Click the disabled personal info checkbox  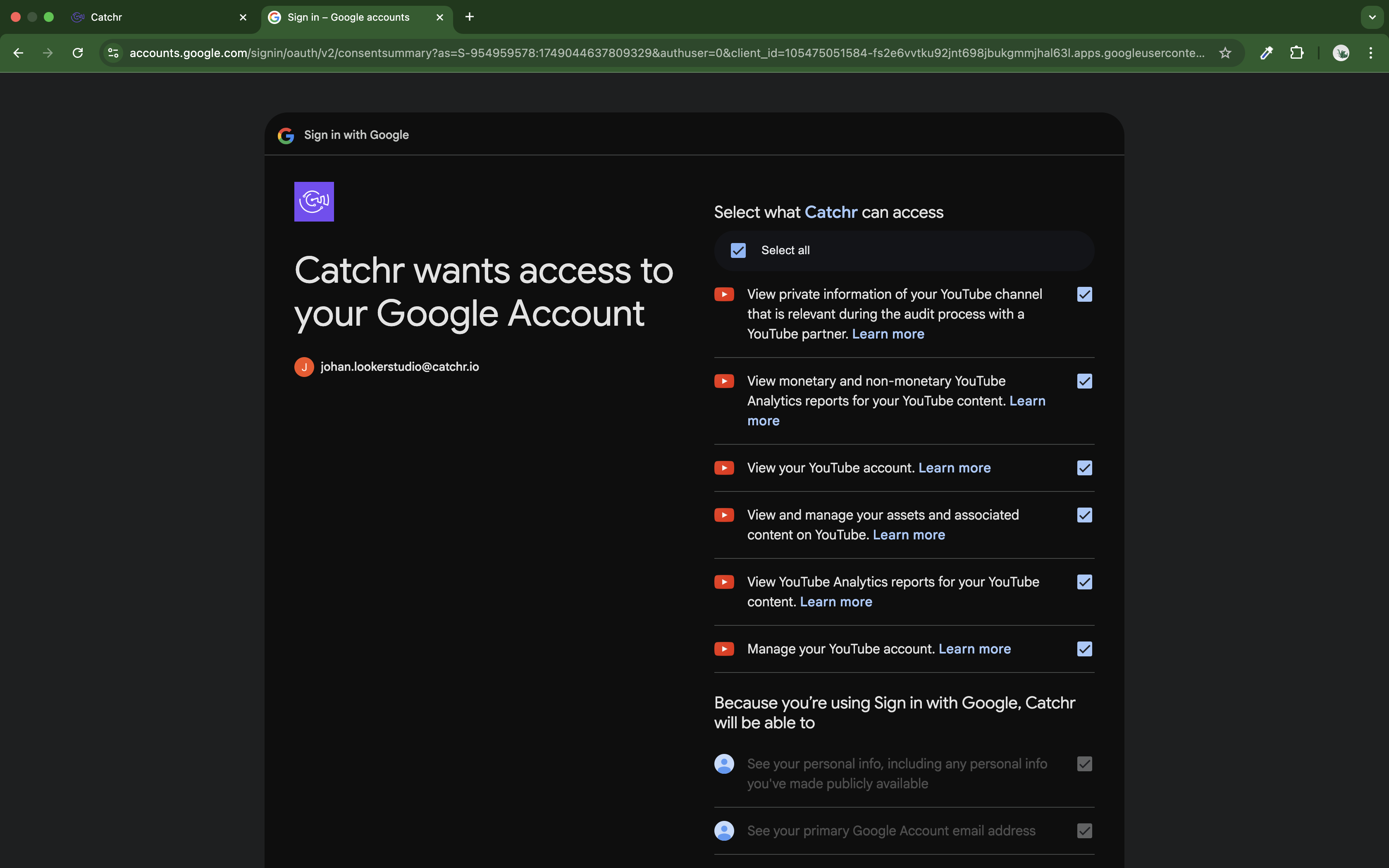1085,764
